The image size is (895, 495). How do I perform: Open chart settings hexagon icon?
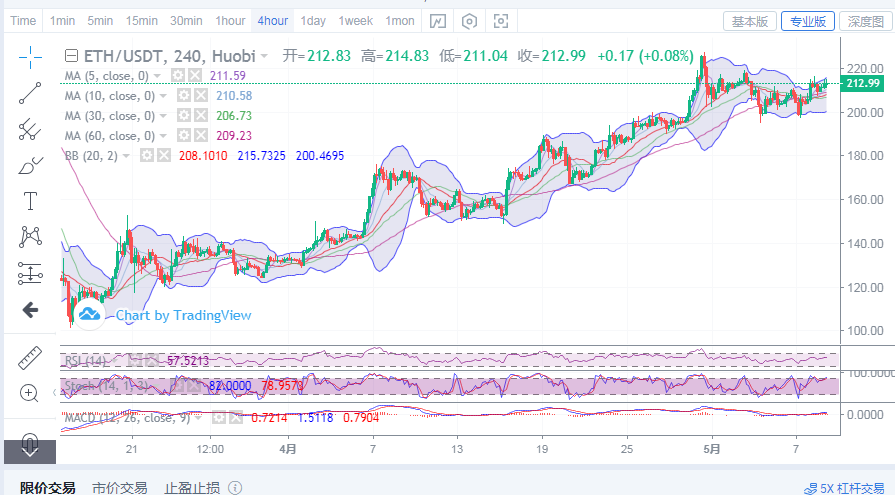(470, 21)
